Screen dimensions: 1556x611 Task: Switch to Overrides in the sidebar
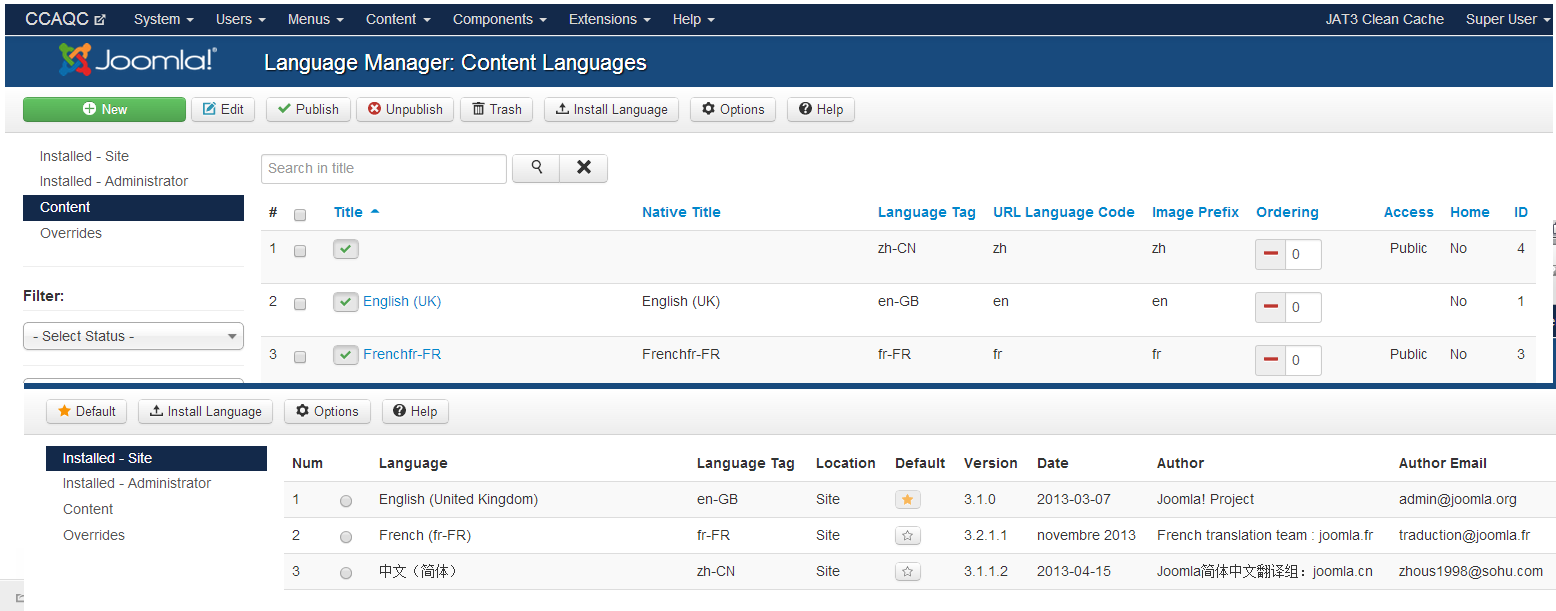(x=70, y=233)
